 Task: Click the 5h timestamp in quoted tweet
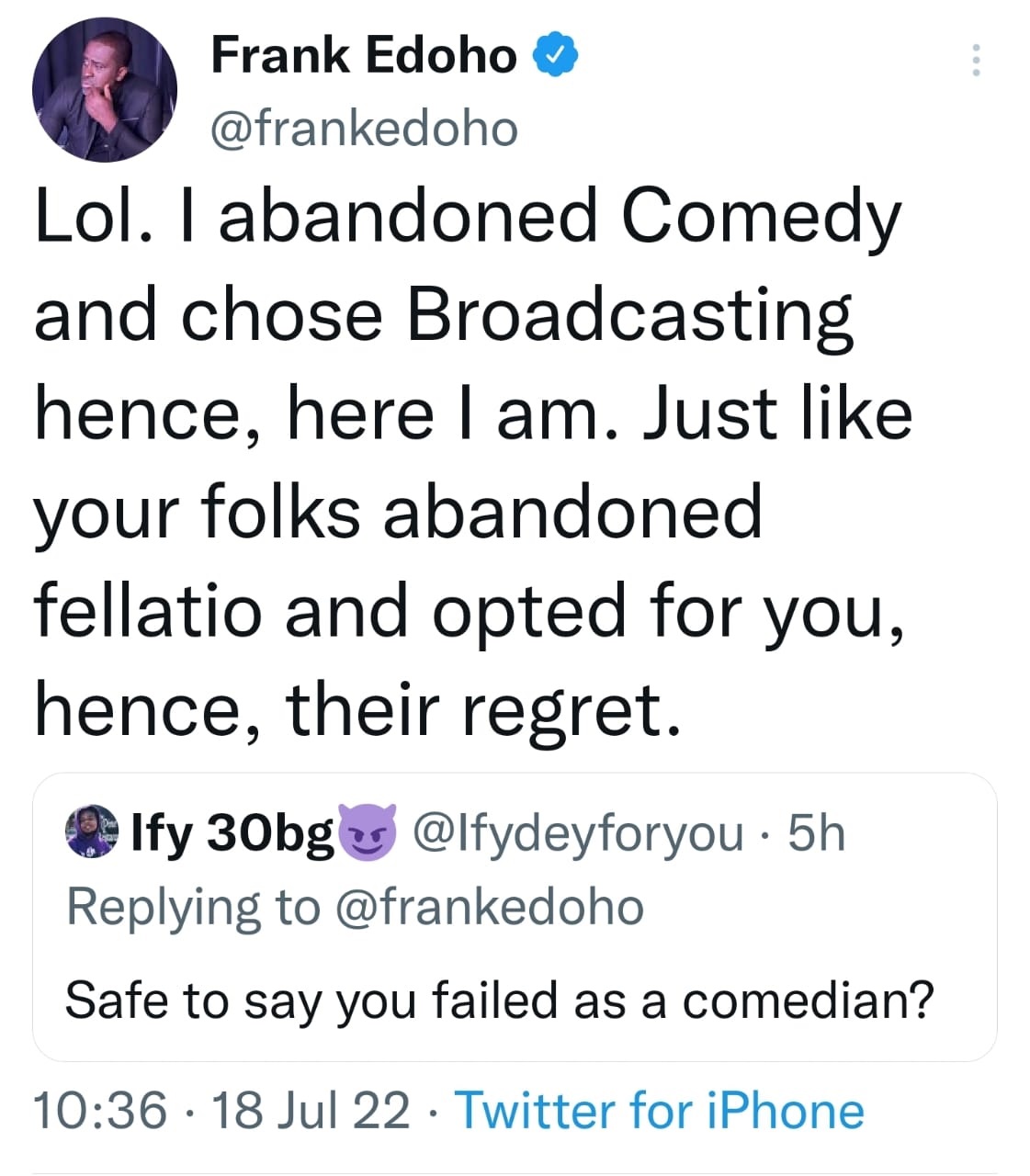coord(817,832)
